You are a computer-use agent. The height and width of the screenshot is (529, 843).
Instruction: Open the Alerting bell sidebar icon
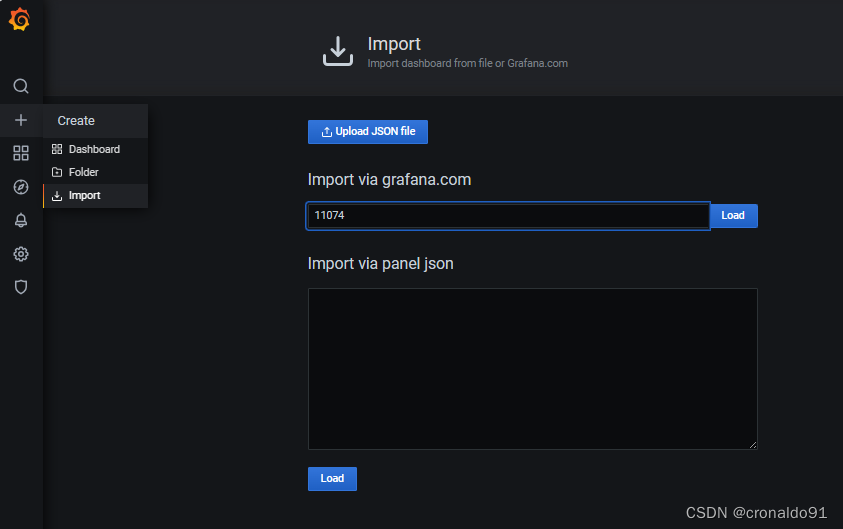pos(21,220)
